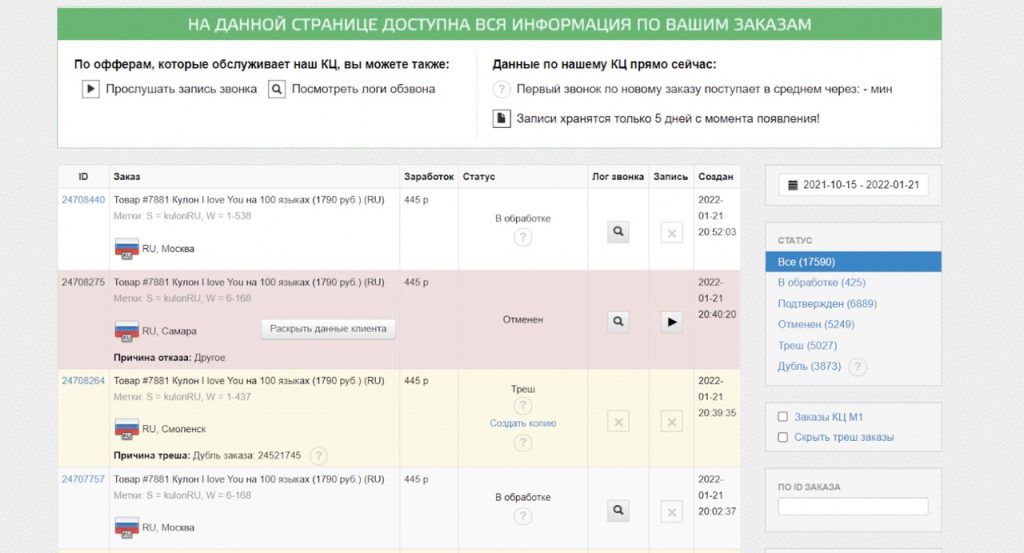Click the question mark before 'Первый звонок по новому заказу'
The image size is (1024, 553).
pyautogui.click(x=501, y=89)
